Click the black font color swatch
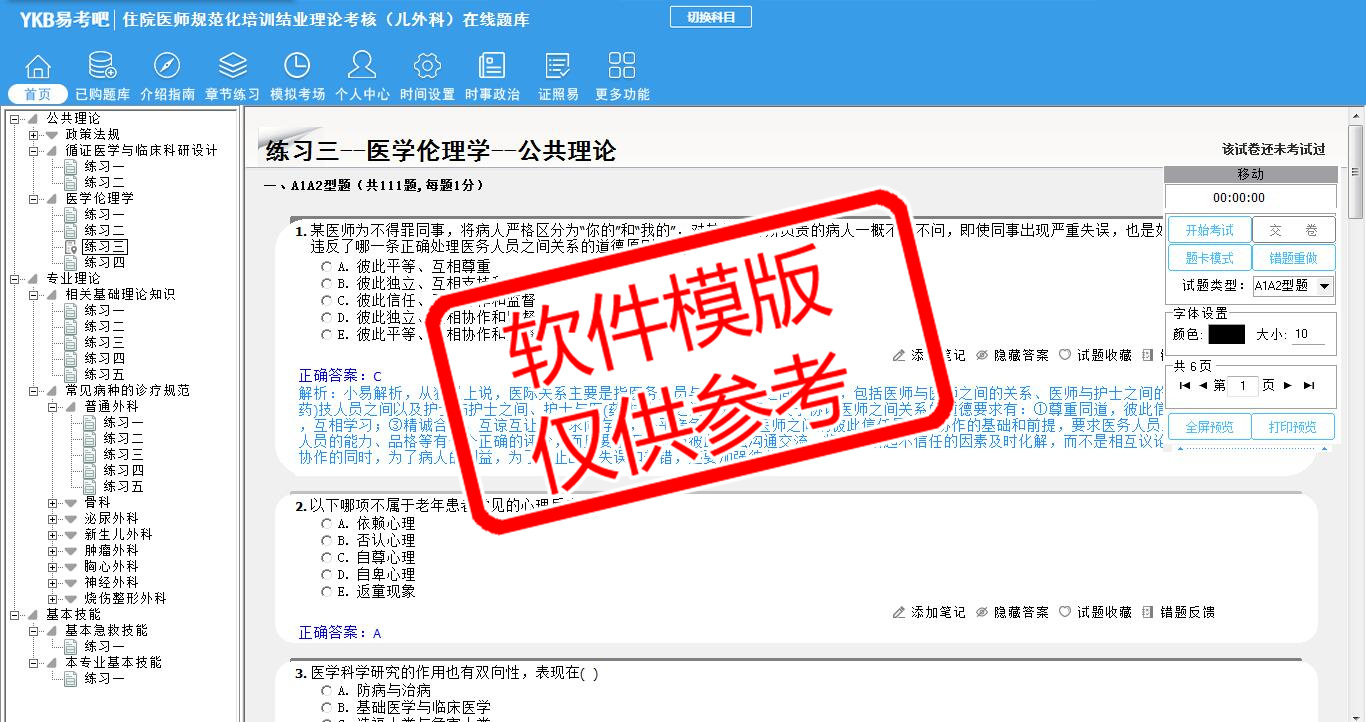 tap(1226, 334)
